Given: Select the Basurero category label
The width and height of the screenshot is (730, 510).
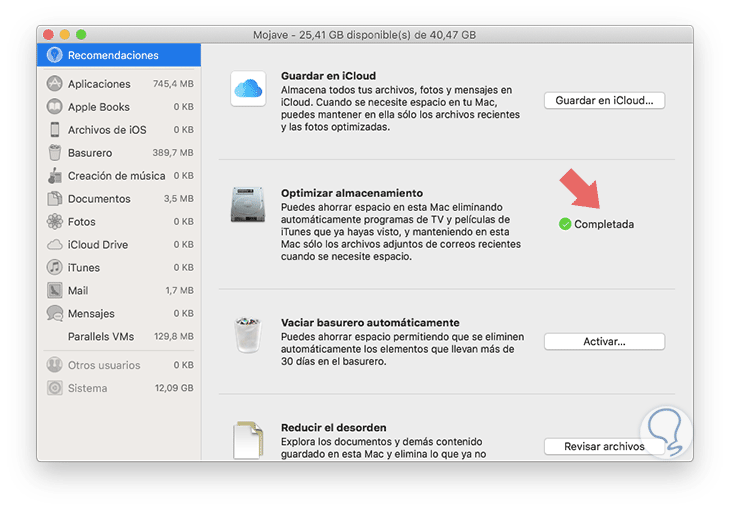Looking at the screenshot, I should [90, 153].
